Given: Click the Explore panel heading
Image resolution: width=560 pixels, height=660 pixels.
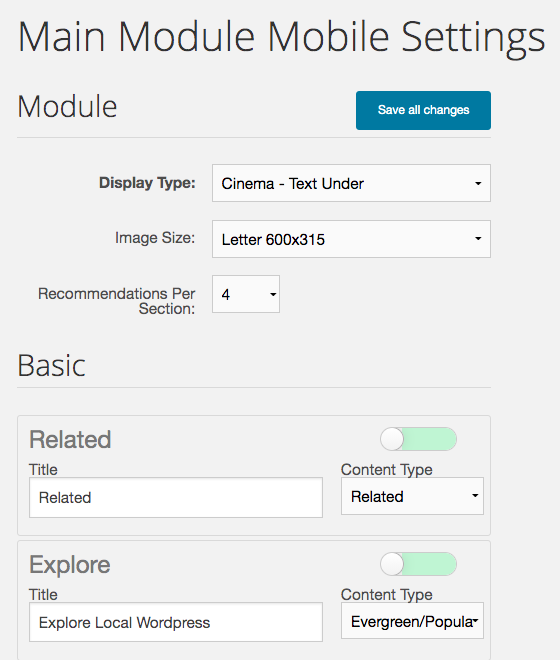Looking at the screenshot, I should [70, 564].
